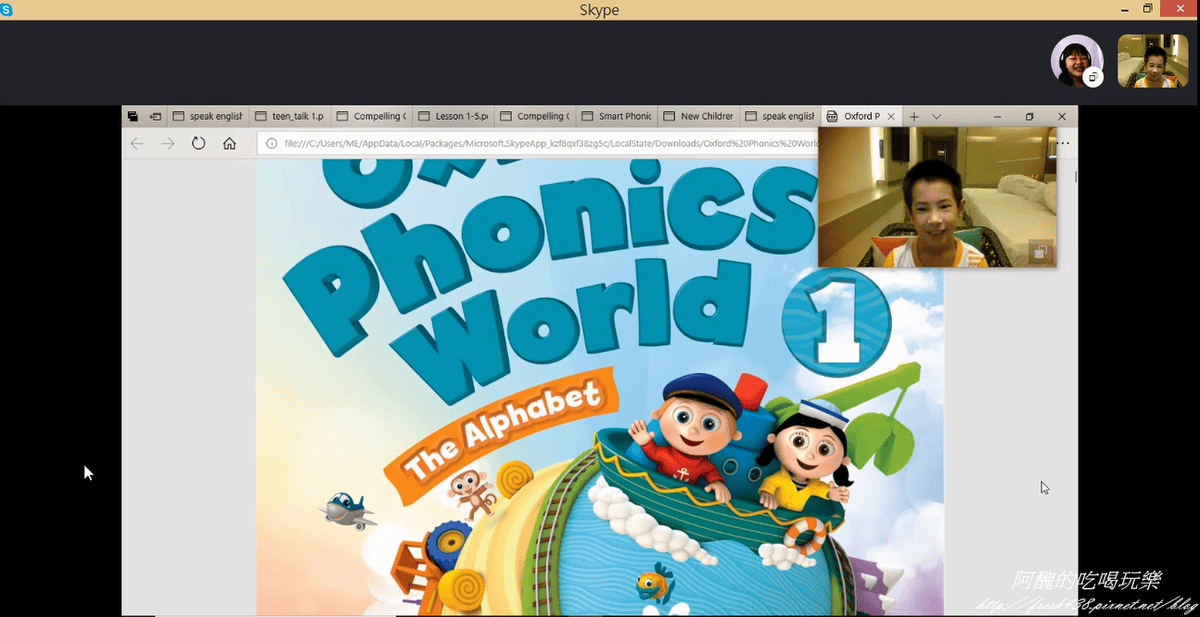1200x617 pixels.
Task: Refresh the page in Edge
Action: 198,144
